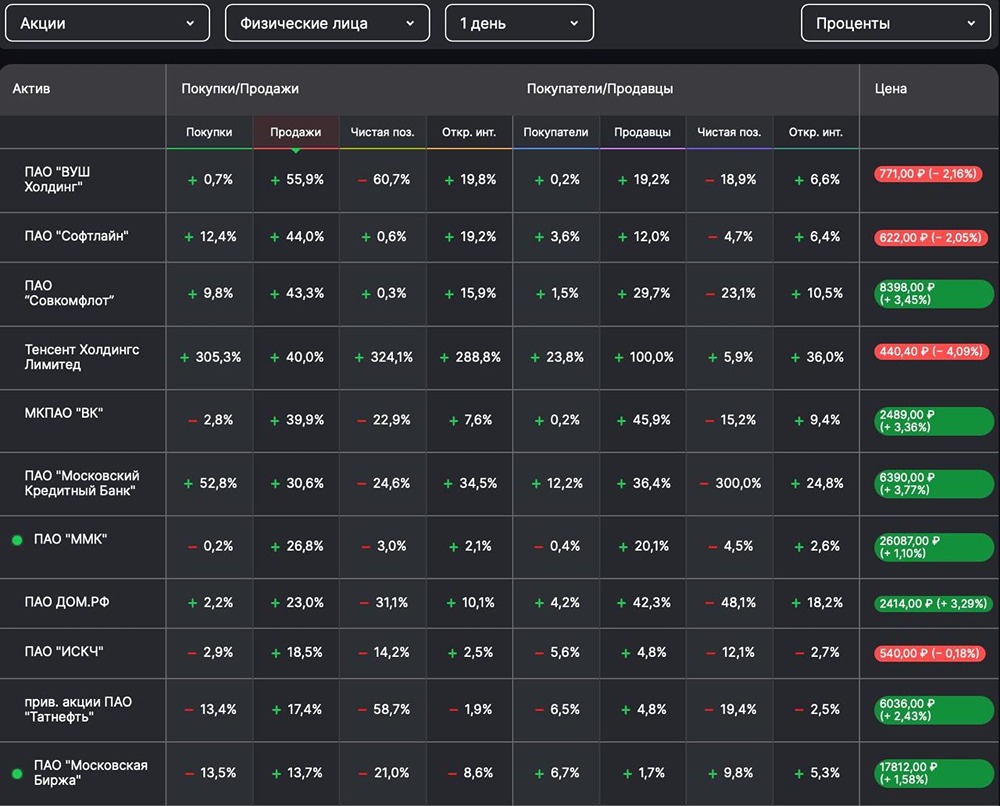Click the − 60,7% net position cell
This screenshot has width=1000, height=806.
(383, 180)
